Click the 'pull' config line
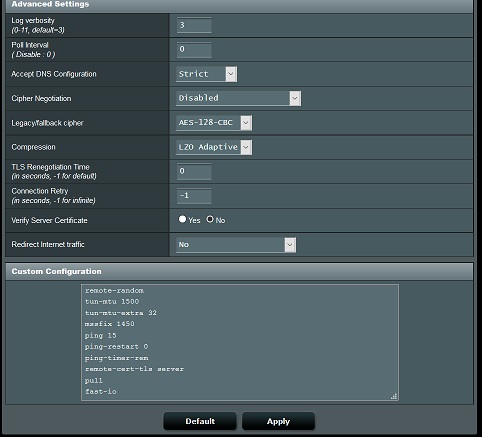 [x=94, y=381]
